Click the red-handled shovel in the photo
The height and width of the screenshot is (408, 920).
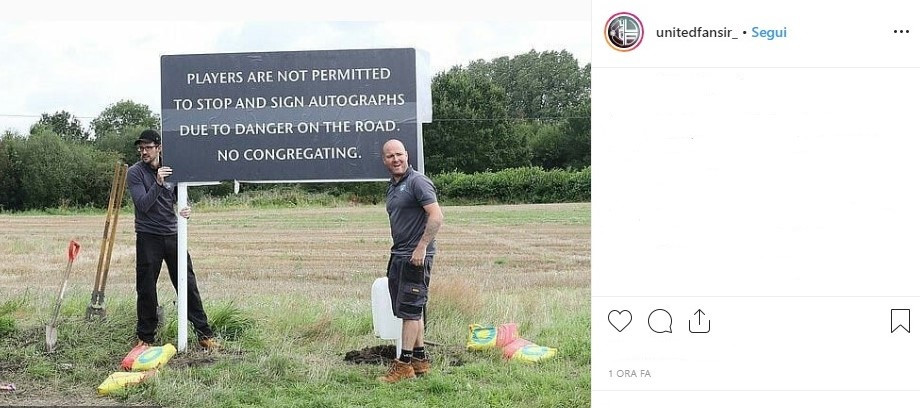pos(62,295)
